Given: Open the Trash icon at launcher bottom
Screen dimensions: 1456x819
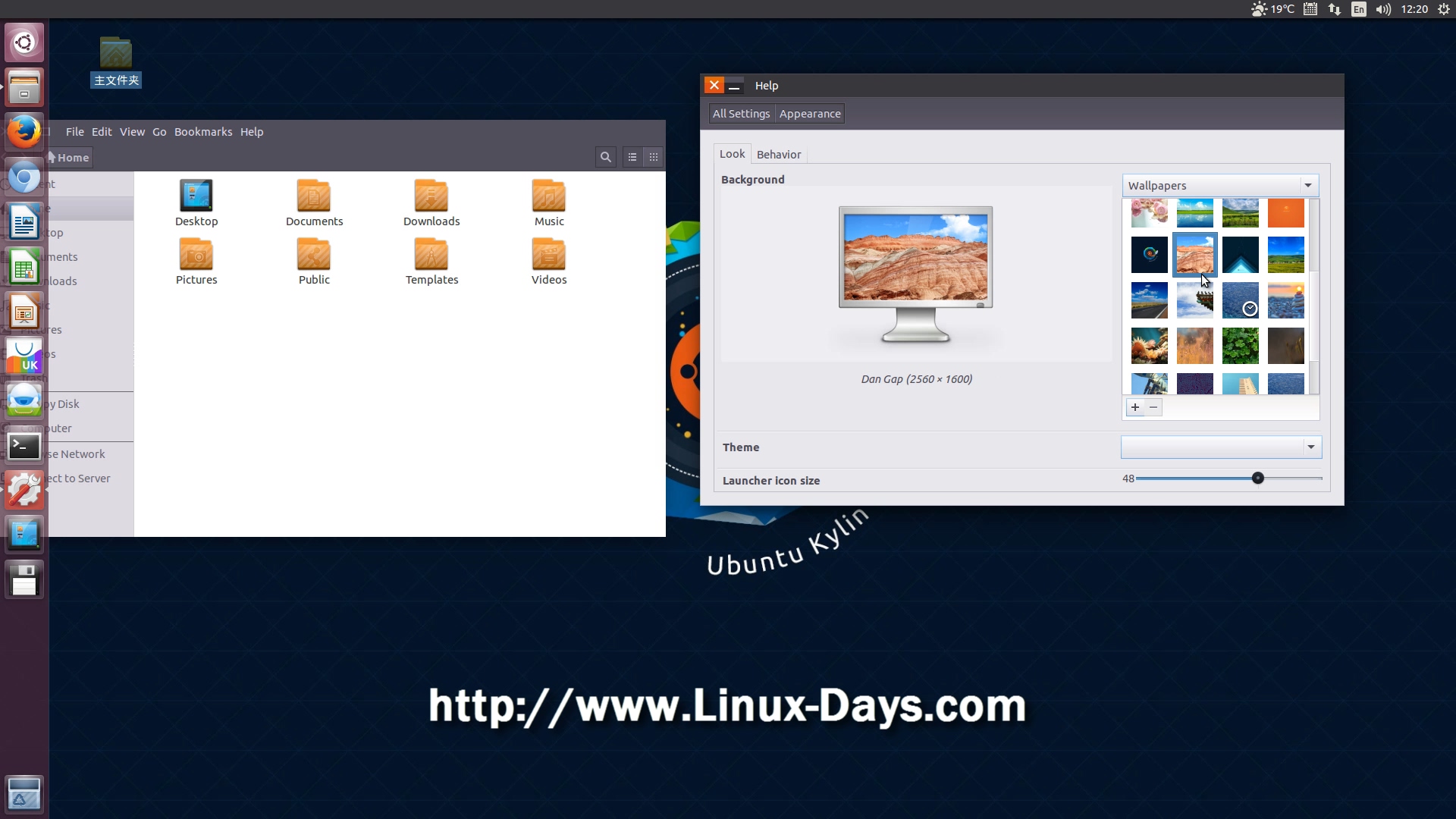Looking at the screenshot, I should coord(24,793).
